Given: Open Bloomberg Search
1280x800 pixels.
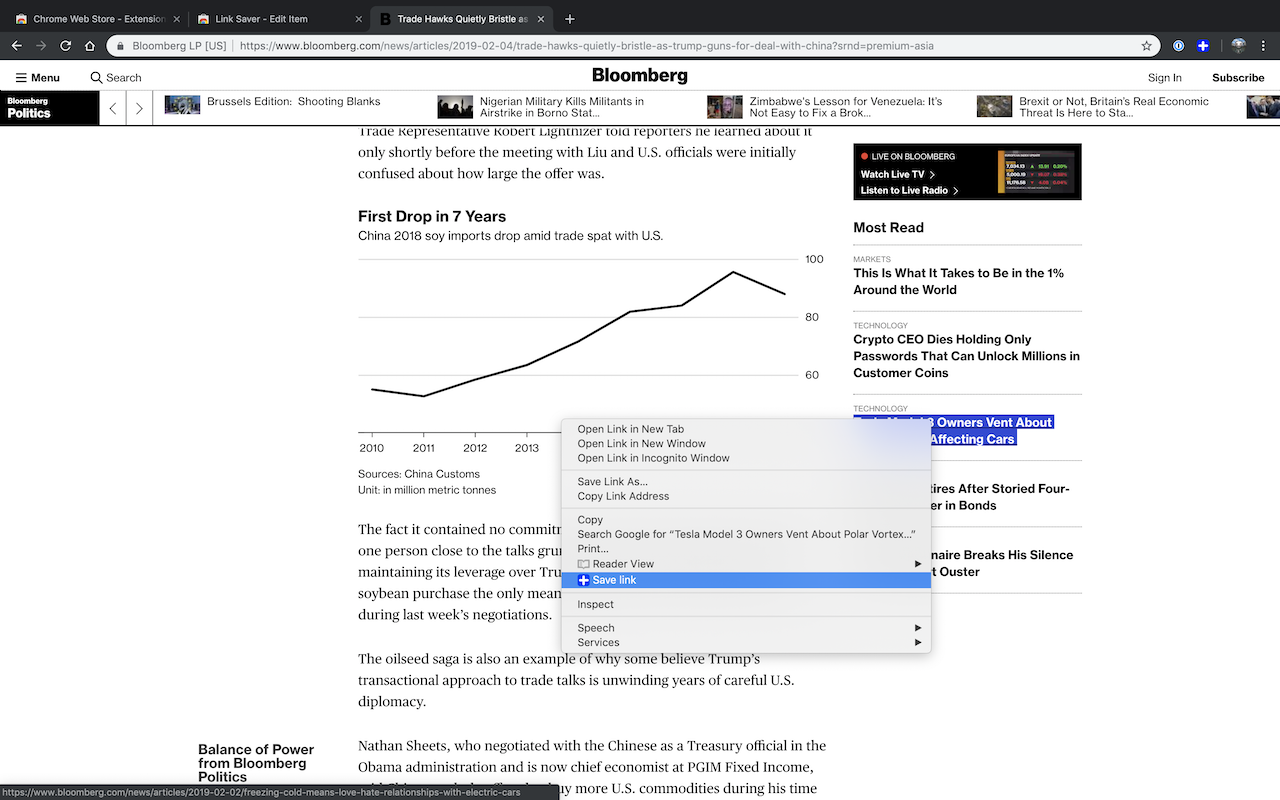Looking at the screenshot, I should (x=116, y=77).
